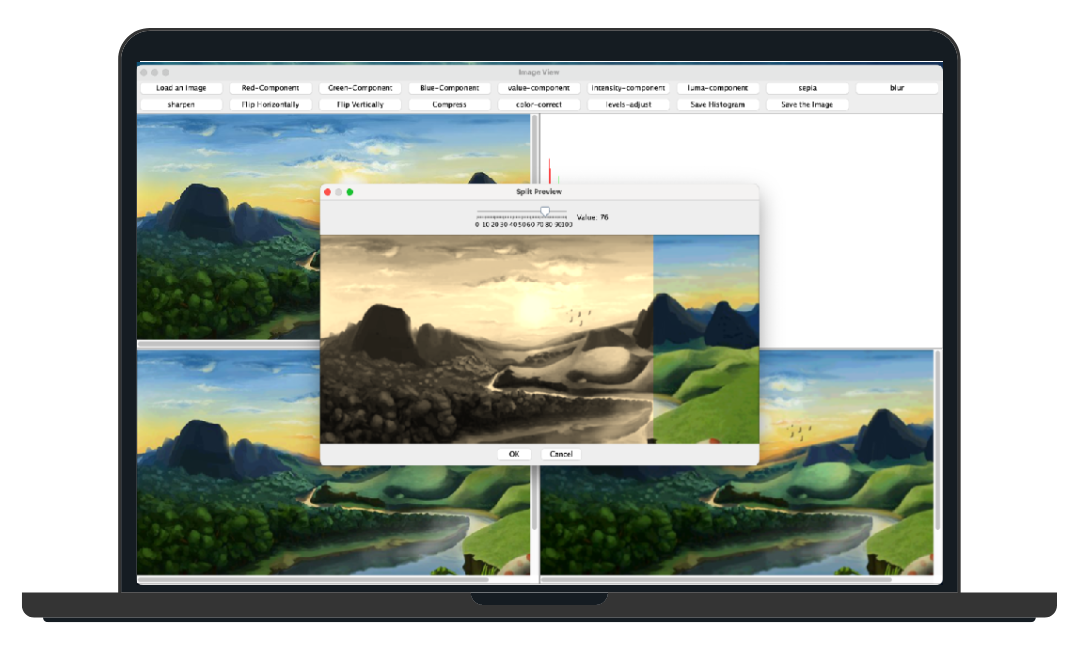Choose the Blue-Component filter
Viewport: 1080px width, 663px height.
pos(449,88)
